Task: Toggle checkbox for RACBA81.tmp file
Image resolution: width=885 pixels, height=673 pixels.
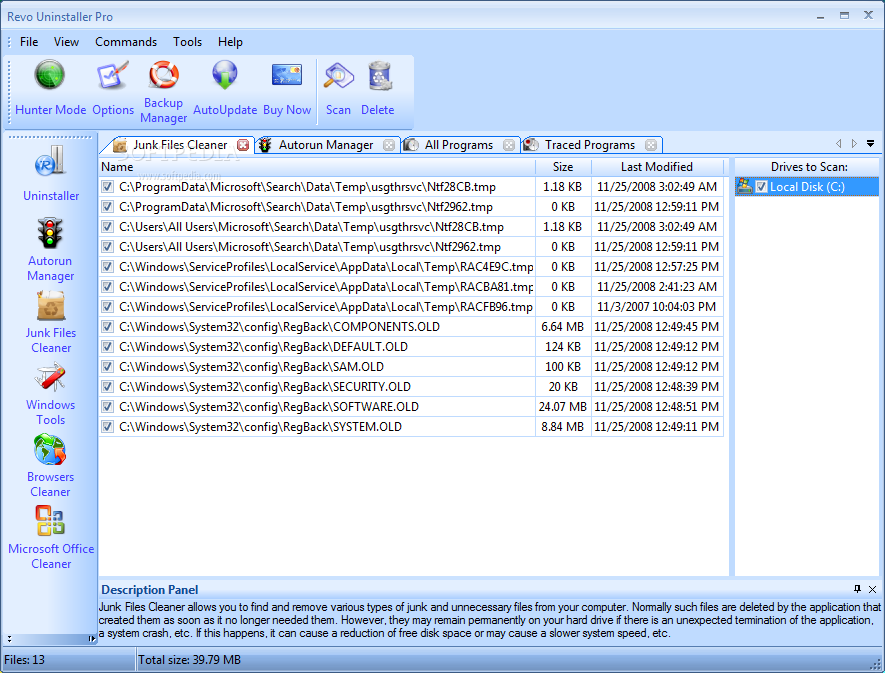Action: point(107,286)
